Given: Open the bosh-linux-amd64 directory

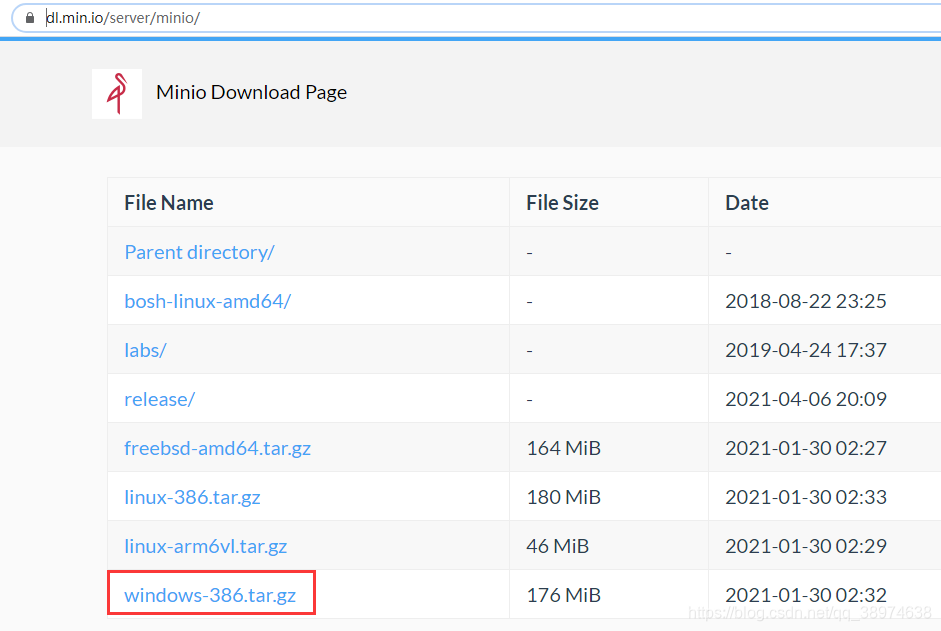Looking at the screenshot, I should tap(207, 300).
